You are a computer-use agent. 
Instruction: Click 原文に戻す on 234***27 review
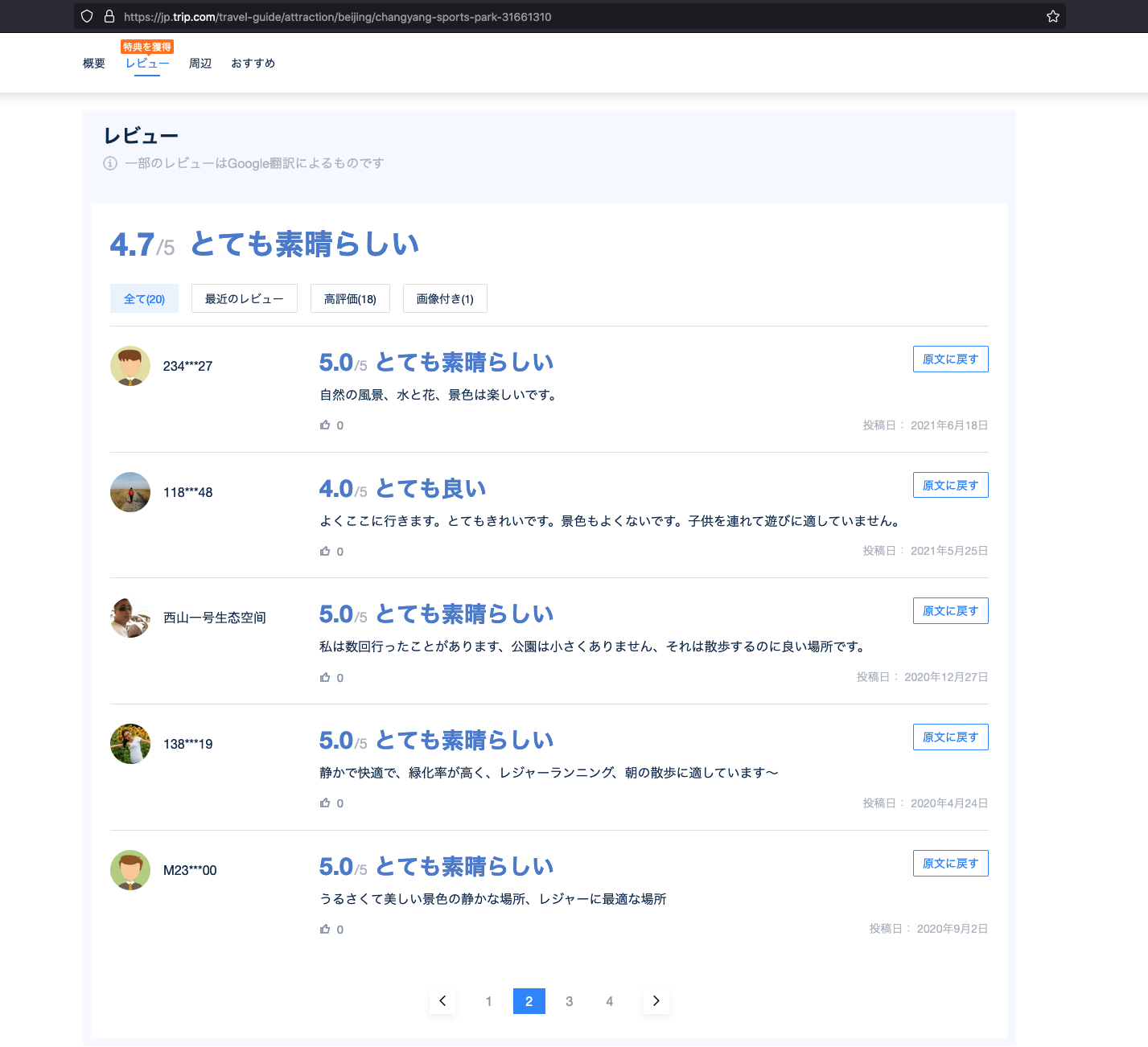pyautogui.click(x=950, y=359)
